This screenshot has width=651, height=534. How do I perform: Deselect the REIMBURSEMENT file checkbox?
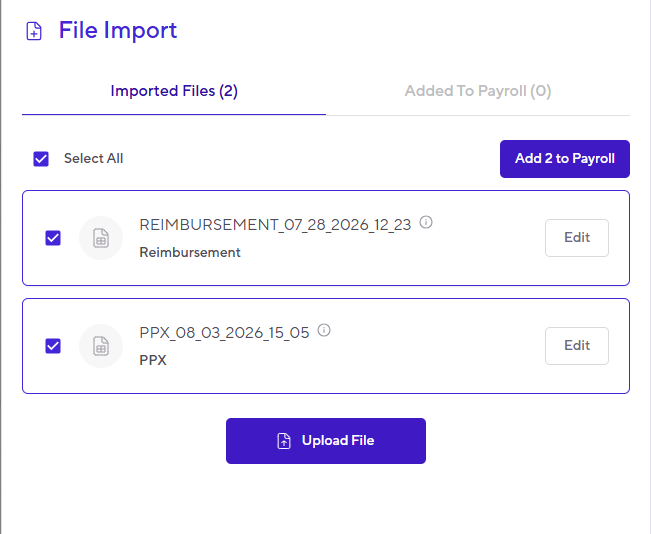coord(53,238)
